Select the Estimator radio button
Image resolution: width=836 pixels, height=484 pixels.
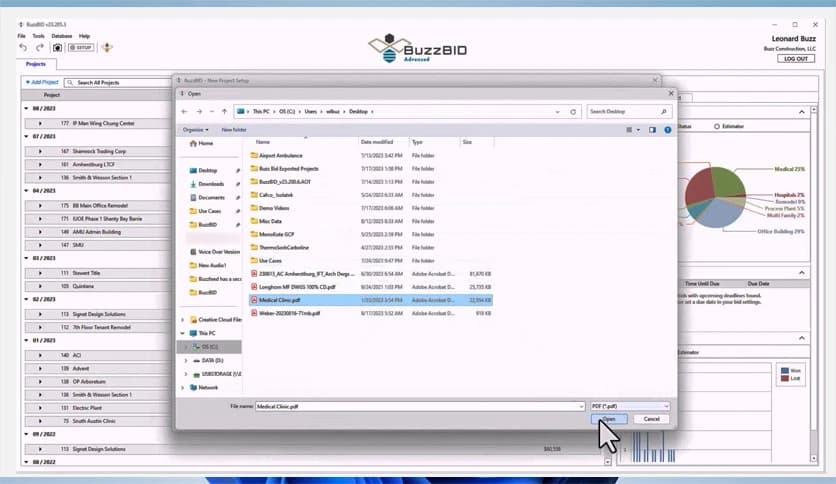717,127
